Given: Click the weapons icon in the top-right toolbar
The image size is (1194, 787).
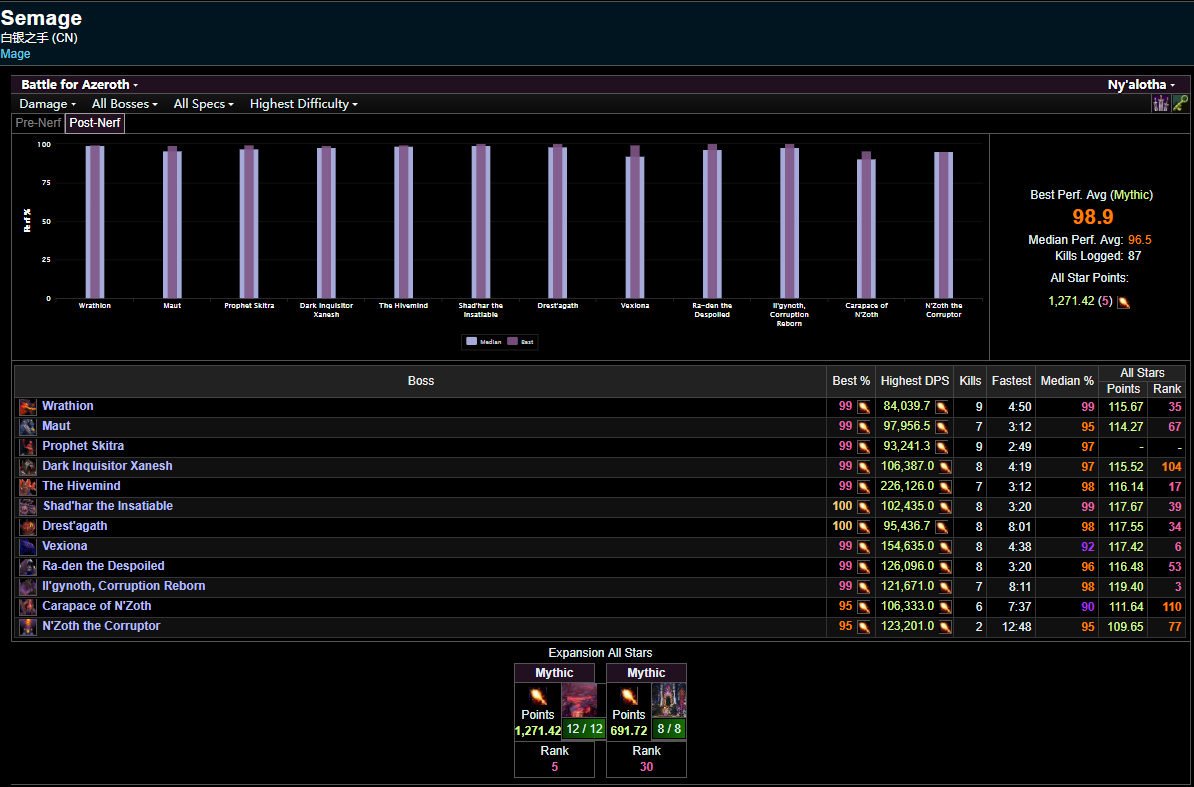Looking at the screenshot, I should 1161,102.
